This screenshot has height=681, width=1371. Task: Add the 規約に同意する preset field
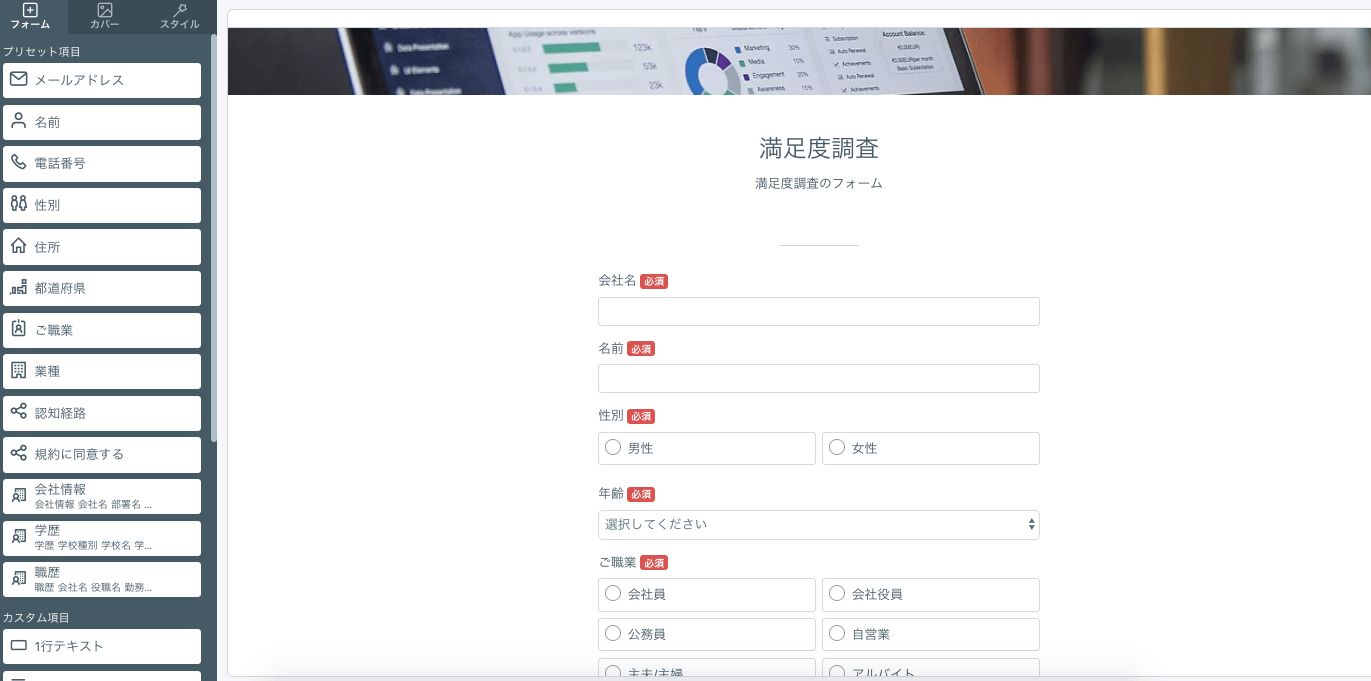point(100,454)
